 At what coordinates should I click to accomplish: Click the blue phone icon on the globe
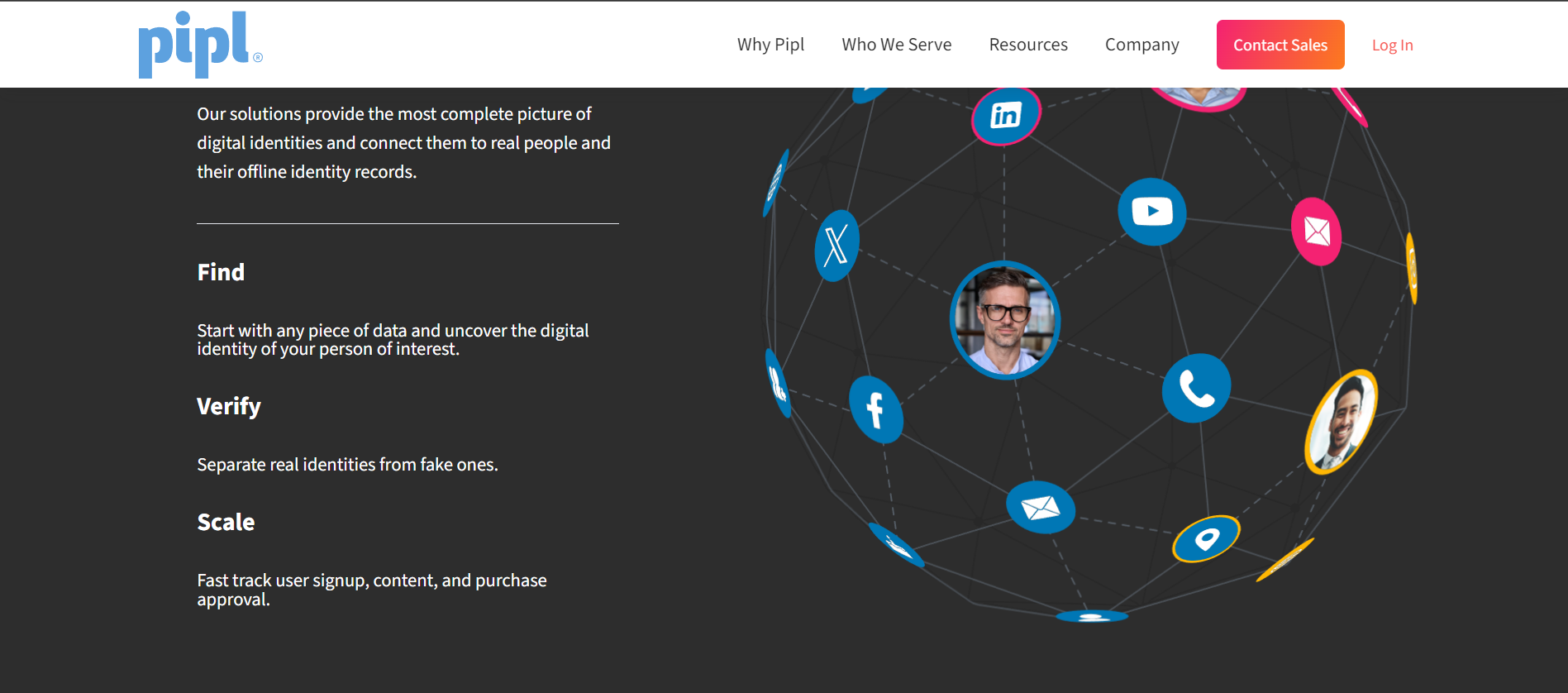coord(1196,388)
